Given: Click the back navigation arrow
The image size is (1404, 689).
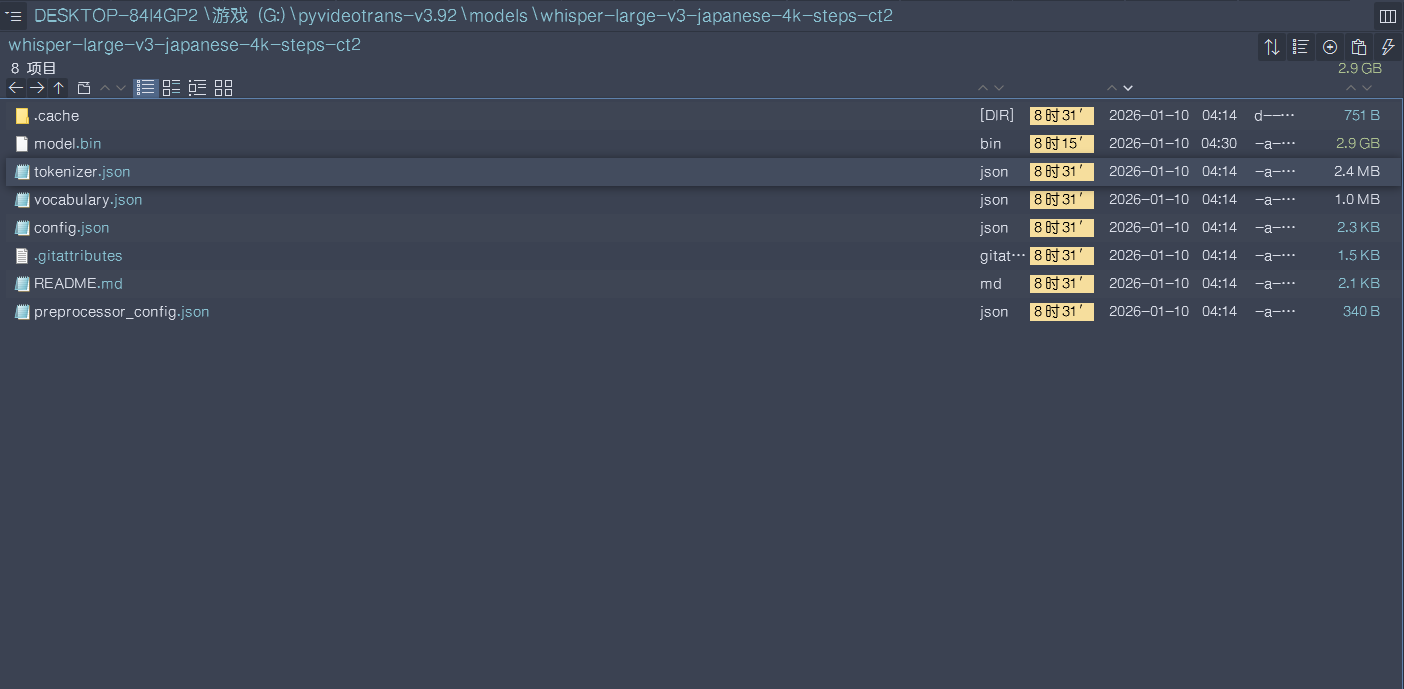Looking at the screenshot, I should 15,88.
